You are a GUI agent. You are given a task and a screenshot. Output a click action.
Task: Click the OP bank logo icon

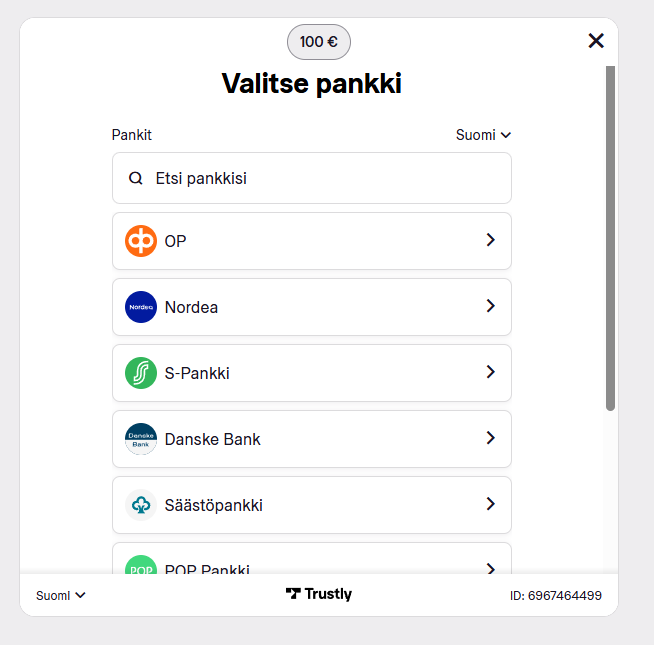pos(141,241)
